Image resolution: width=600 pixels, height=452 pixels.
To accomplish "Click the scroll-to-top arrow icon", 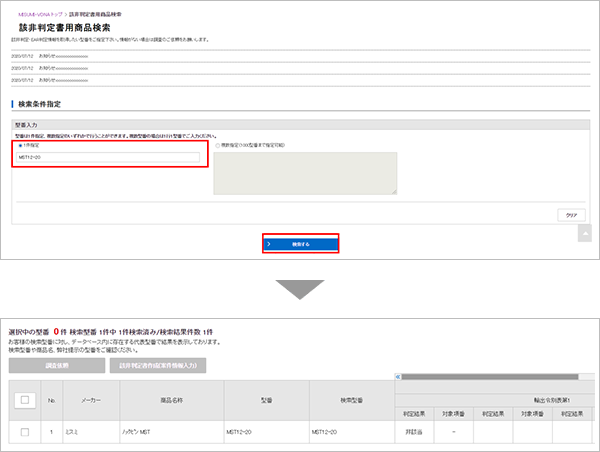I will point(584,233).
